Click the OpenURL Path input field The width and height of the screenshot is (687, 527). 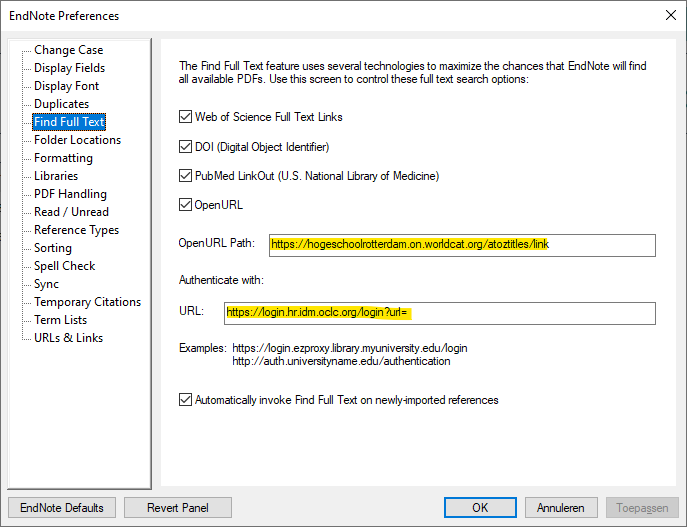pyautogui.click(x=460, y=244)
